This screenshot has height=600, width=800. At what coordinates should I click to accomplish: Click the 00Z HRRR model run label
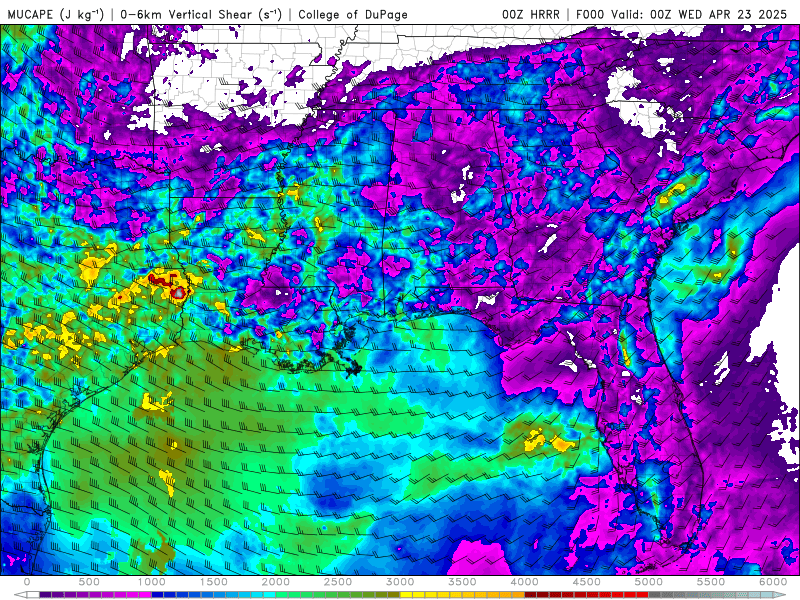coord(530,14)
